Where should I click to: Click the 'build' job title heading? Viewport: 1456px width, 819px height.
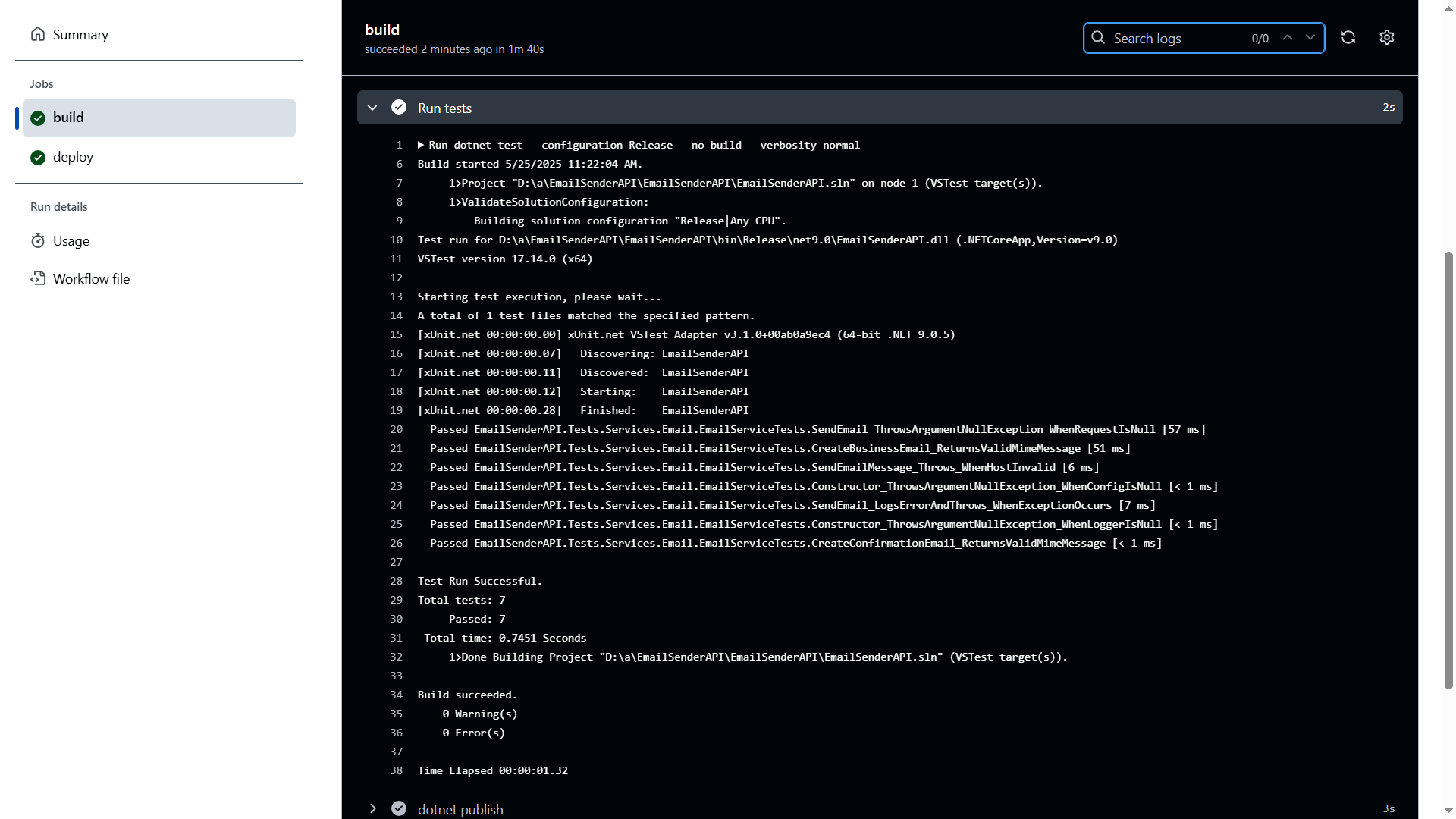tap(382, 30)
